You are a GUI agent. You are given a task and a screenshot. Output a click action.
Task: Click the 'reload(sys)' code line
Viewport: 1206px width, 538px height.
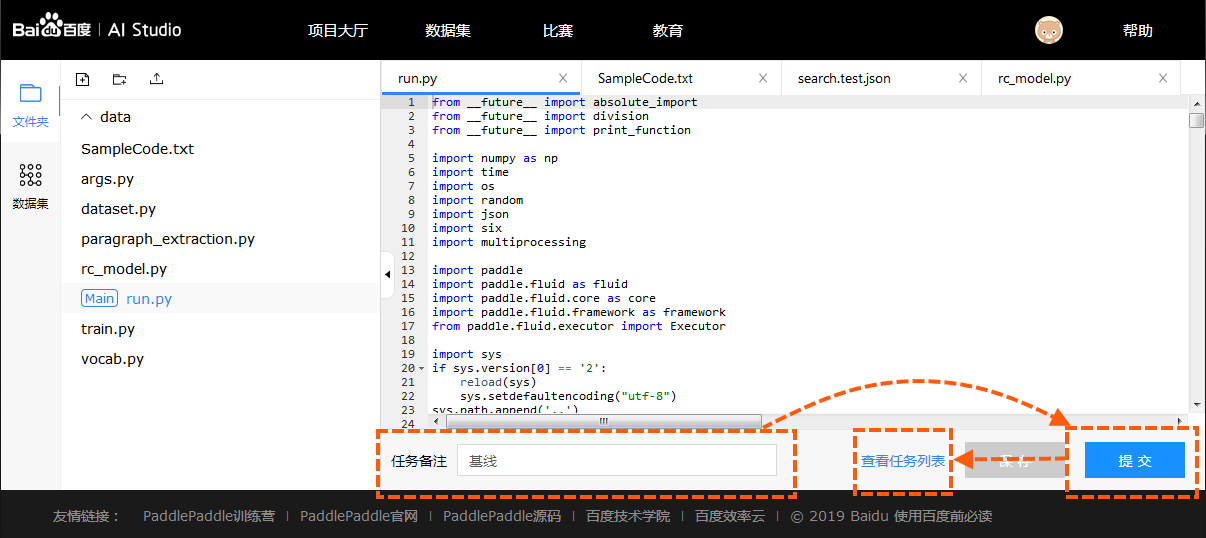(x=498, y=382)
